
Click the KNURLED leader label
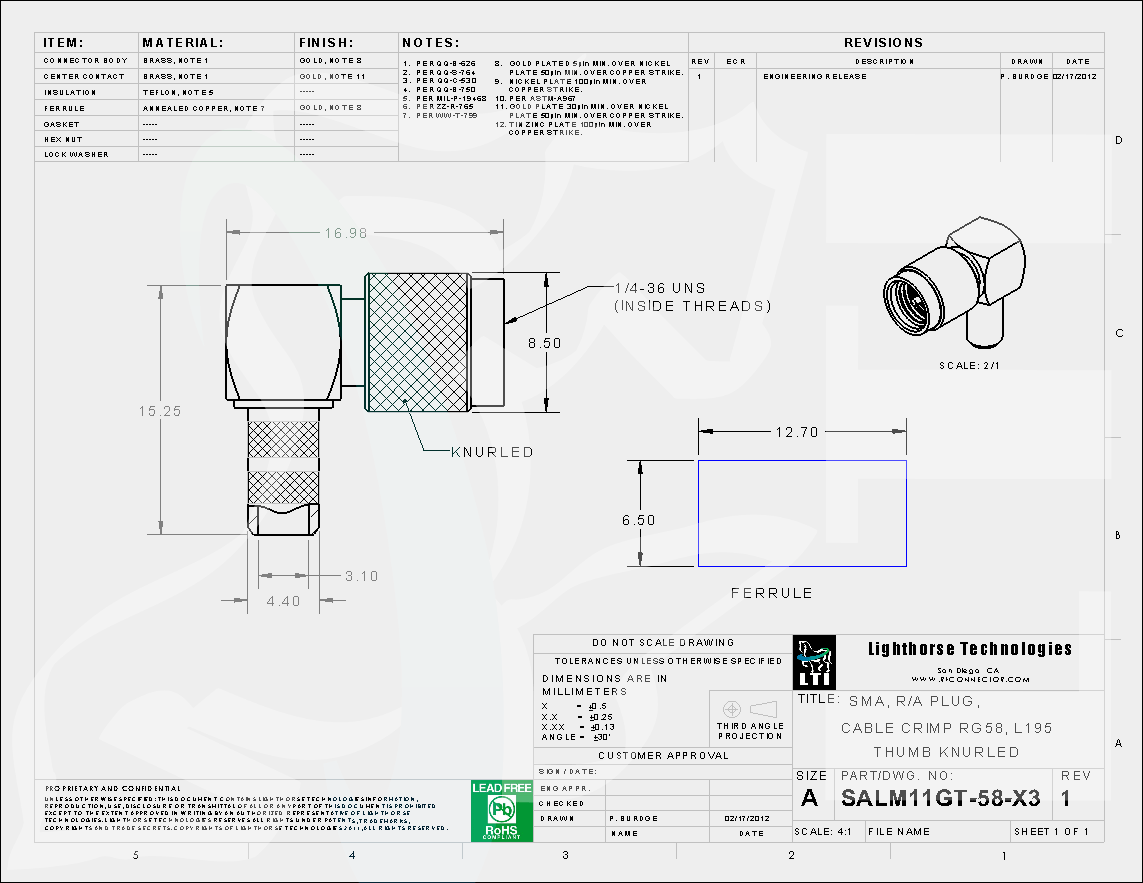click(492, 452)
